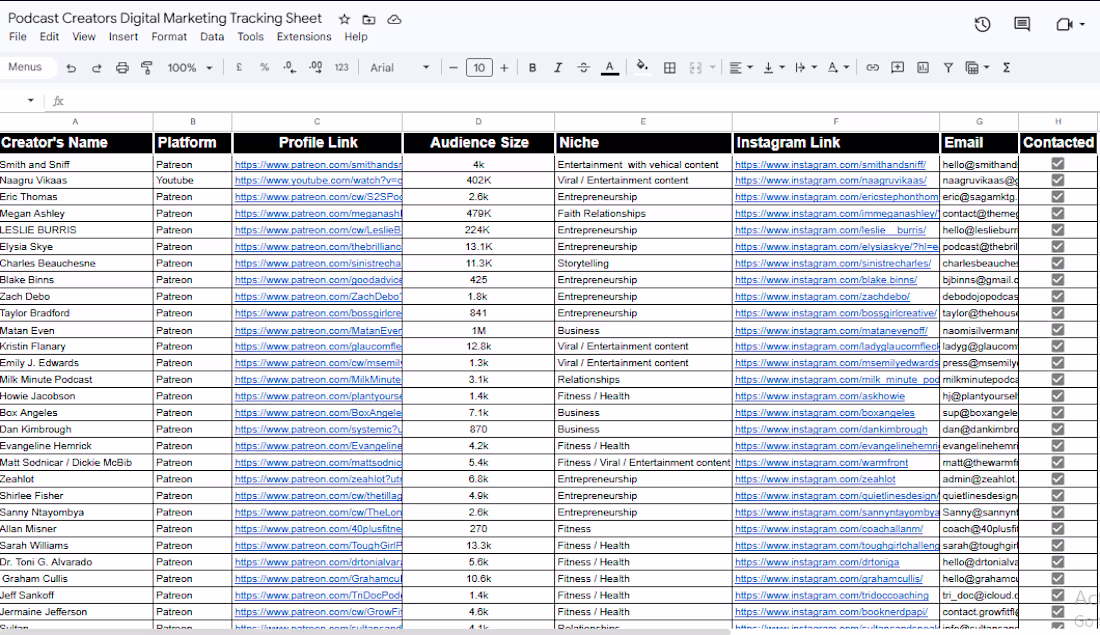The width and height of the screenshot is (1100, 635).
Task: Star the document title
Action: tap(344, 20)
